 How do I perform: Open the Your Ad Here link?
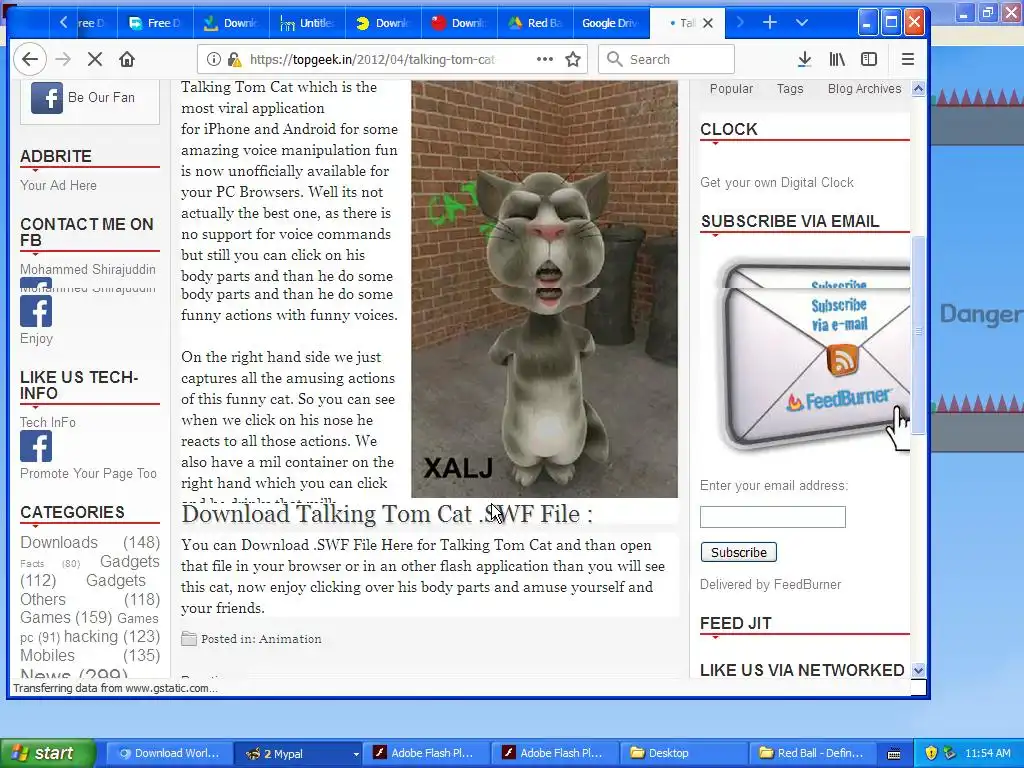[58, 185]
